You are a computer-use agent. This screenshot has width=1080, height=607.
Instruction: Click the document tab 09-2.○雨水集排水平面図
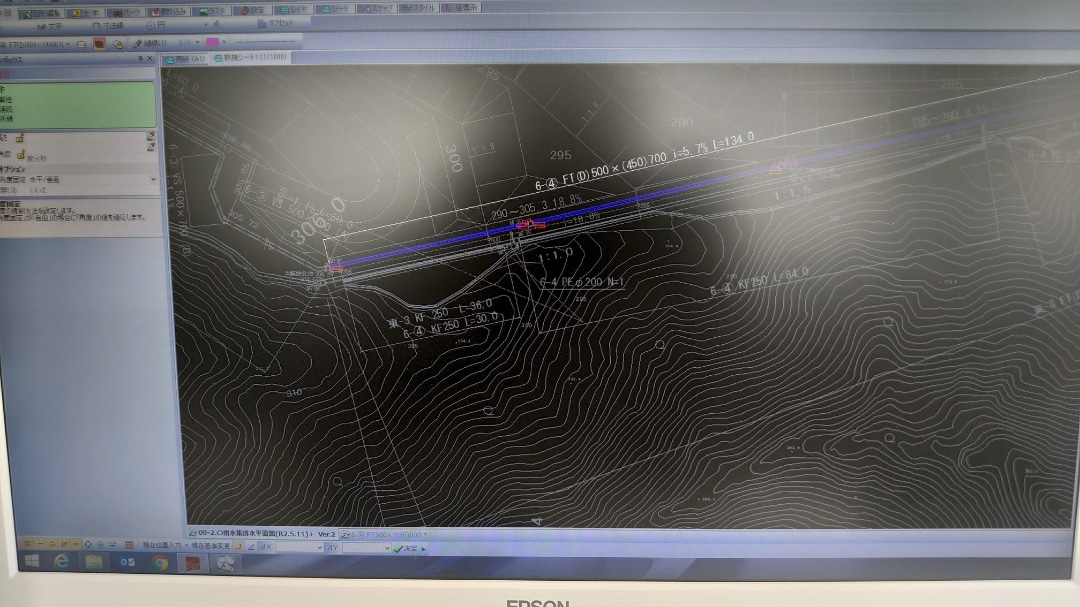(262, 534)
